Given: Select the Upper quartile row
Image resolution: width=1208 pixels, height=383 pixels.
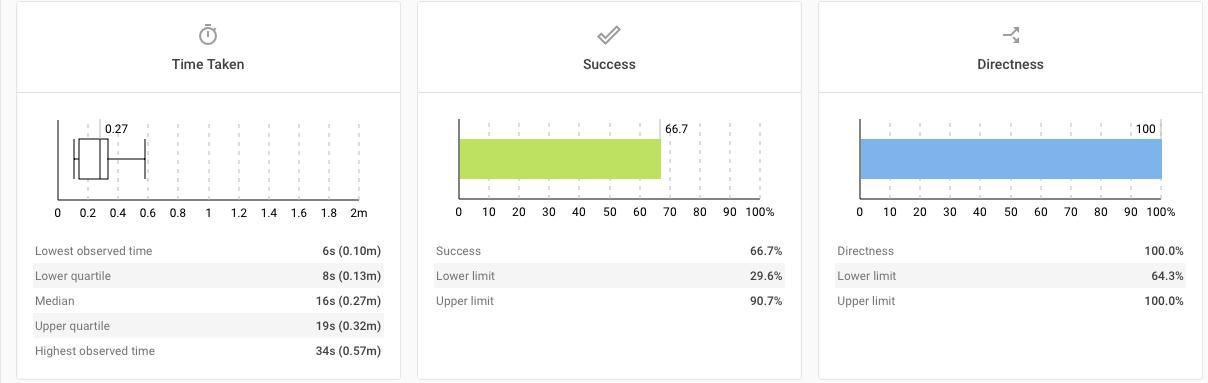Looking at the screenshot, I should coord(208,326).
